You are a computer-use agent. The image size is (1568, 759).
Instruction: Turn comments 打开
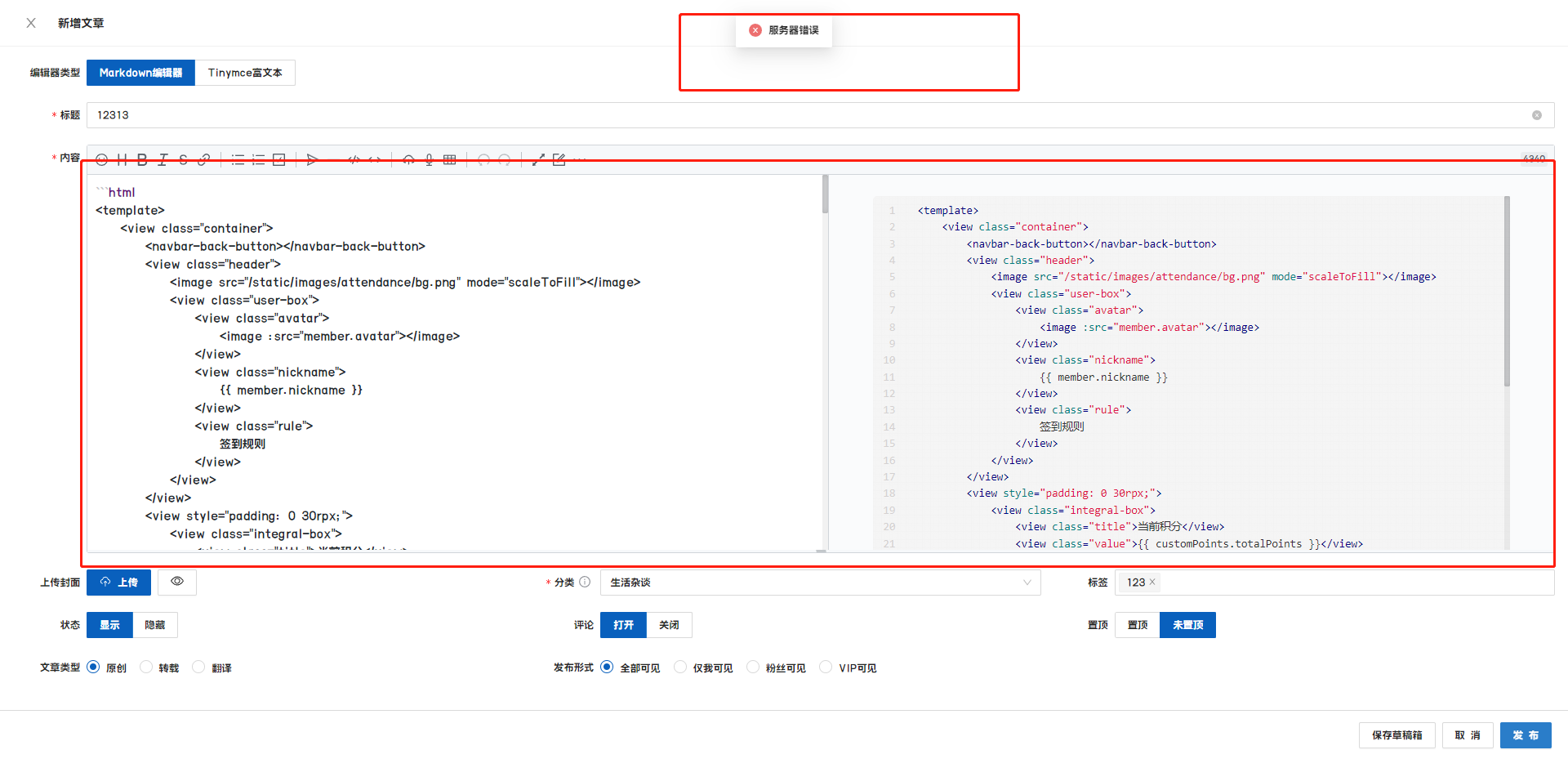tap(623, 625)
